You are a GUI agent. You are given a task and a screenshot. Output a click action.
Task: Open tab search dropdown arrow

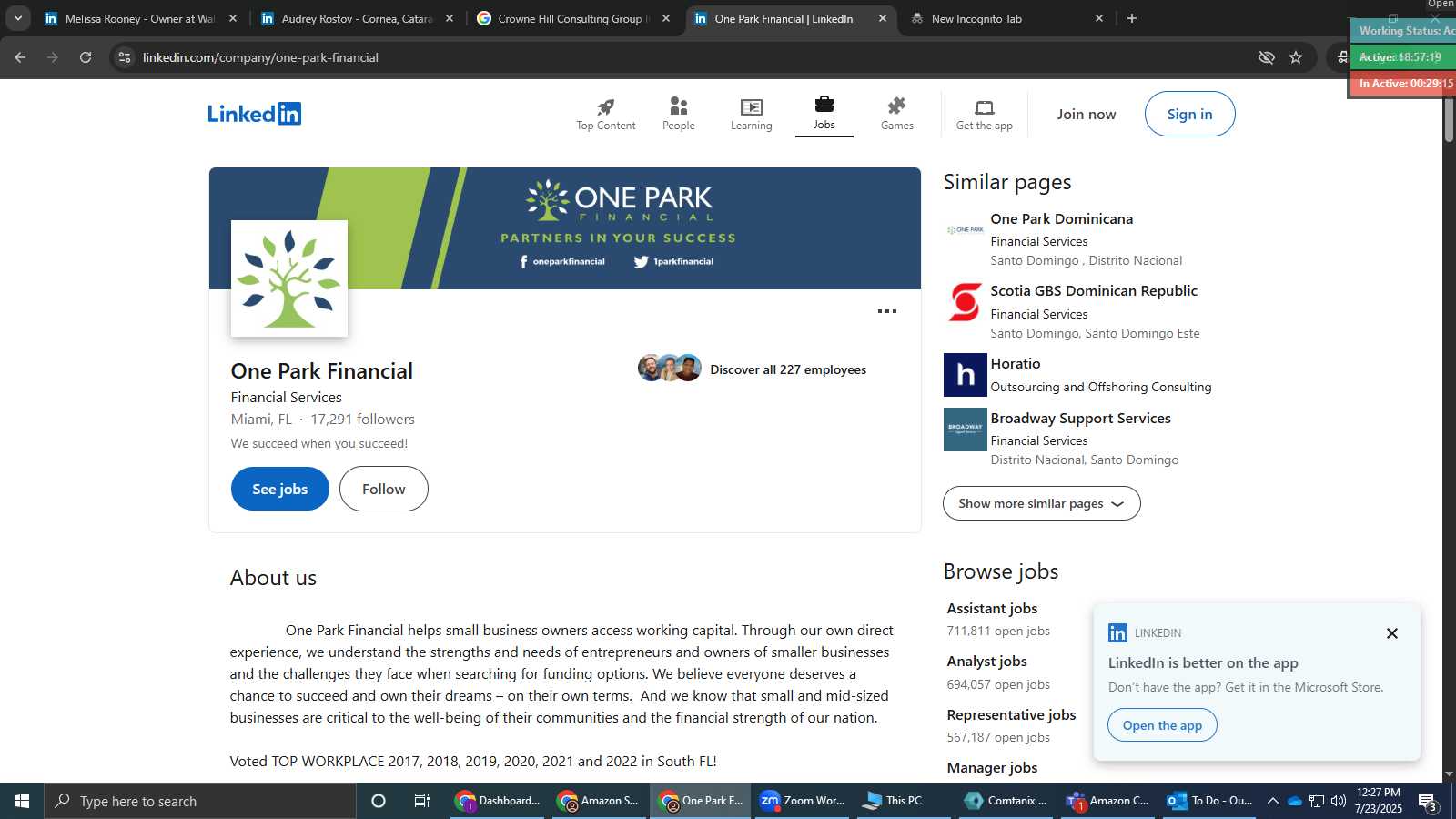pos(17,18)
